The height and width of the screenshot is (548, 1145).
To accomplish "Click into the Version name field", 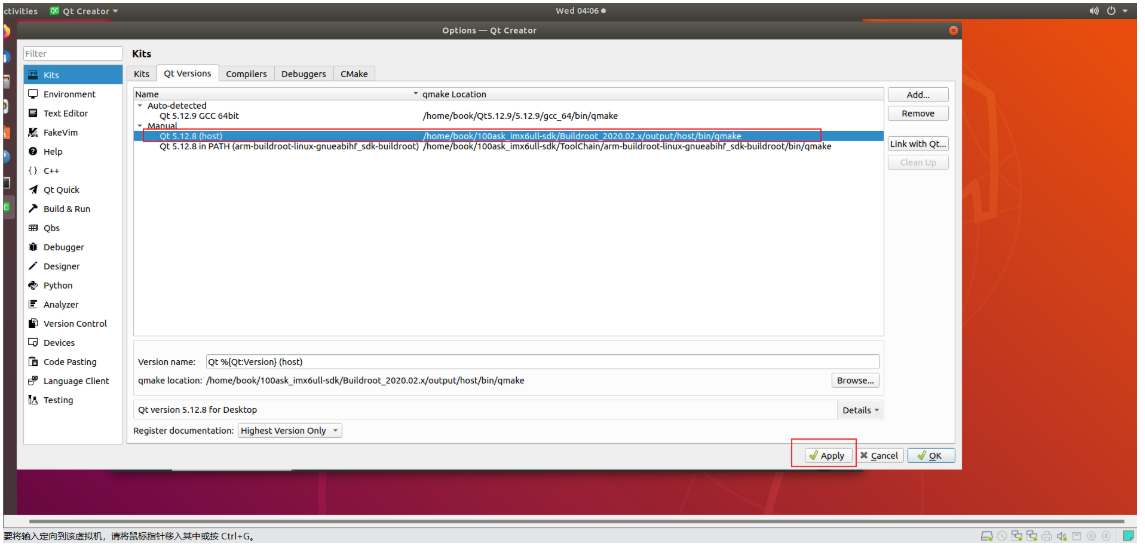I will [543, 362].
